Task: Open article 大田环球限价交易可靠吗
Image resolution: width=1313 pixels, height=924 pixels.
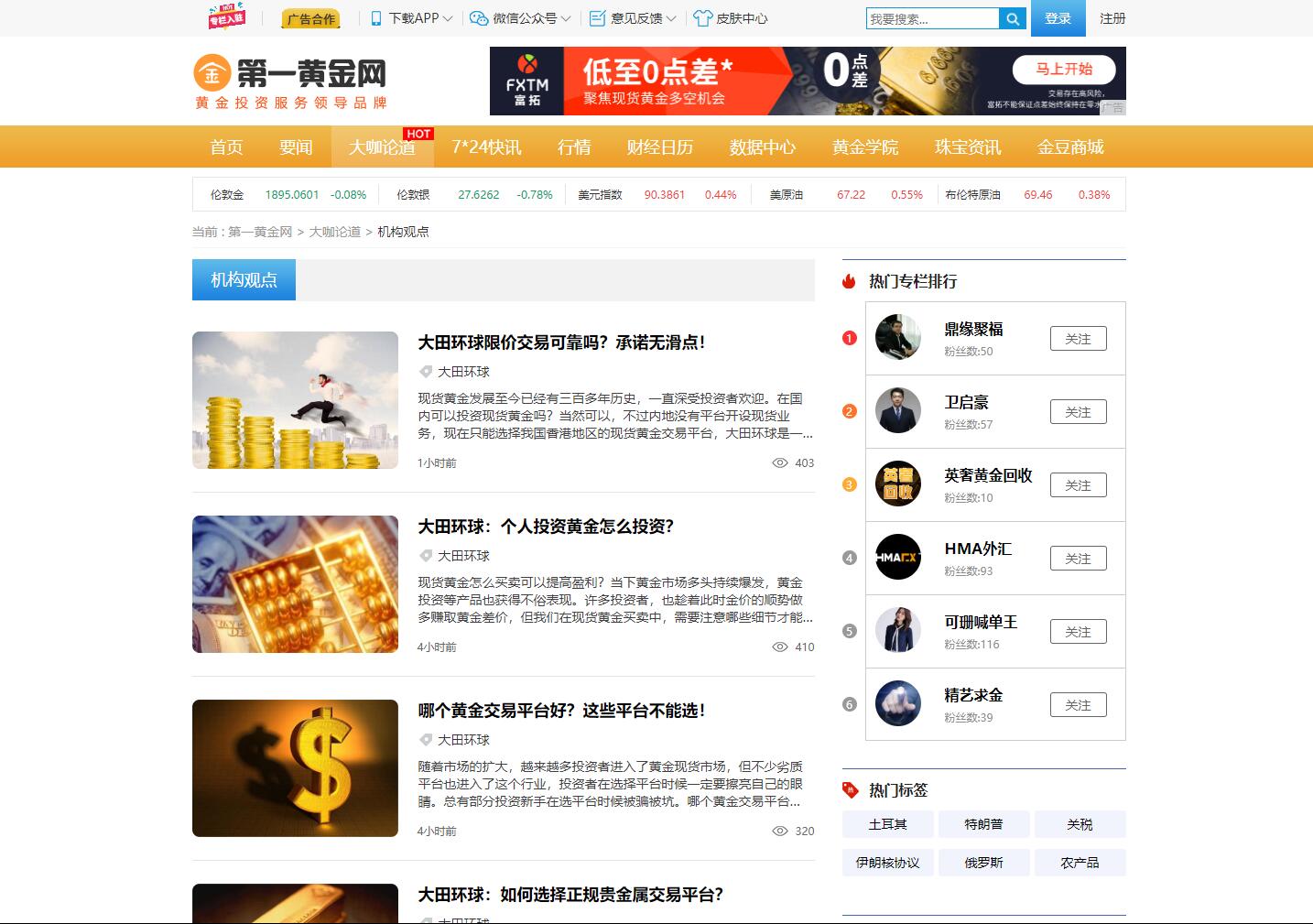Action: coord(561,342)
